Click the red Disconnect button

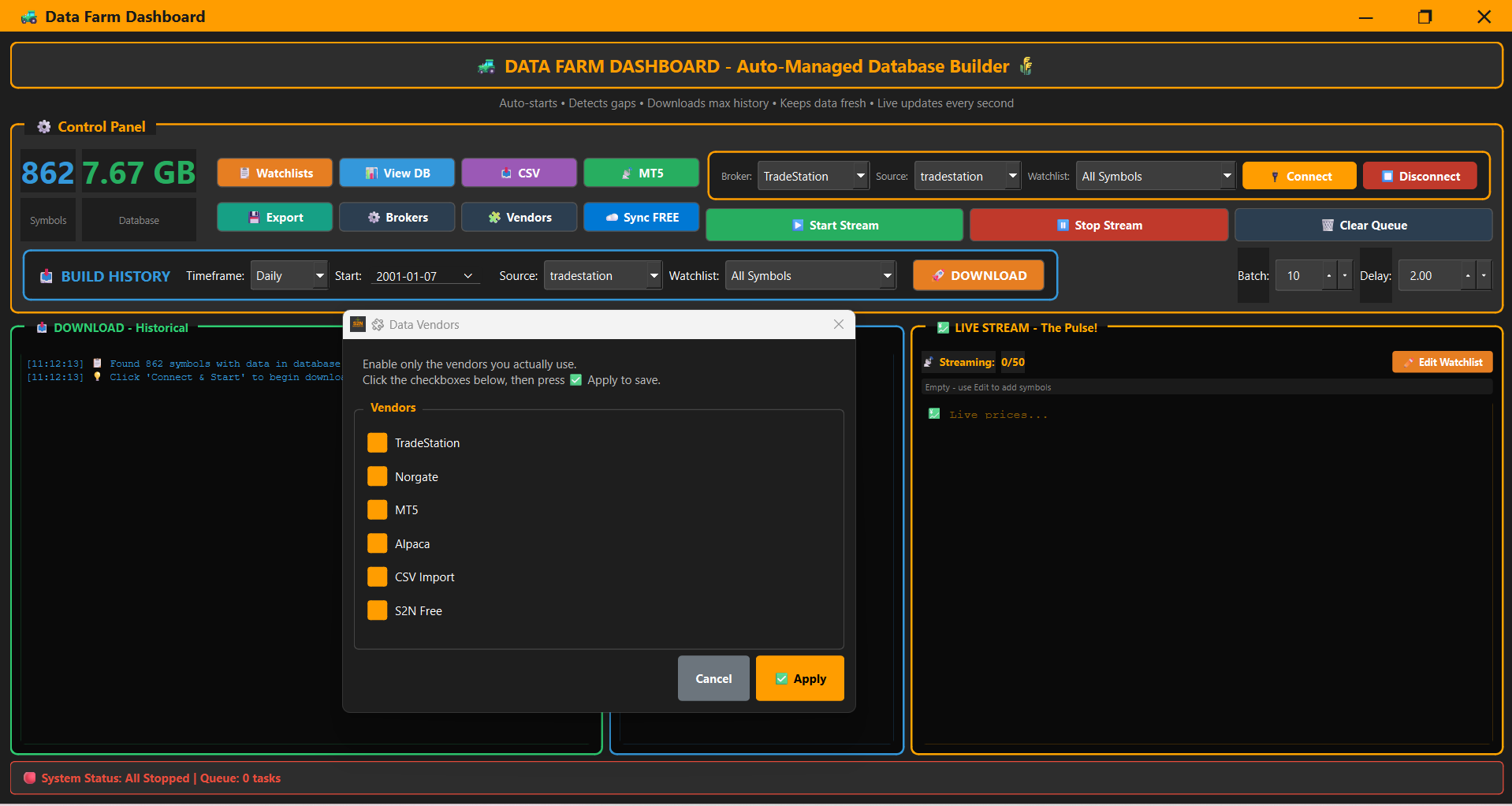point(1420,176)
